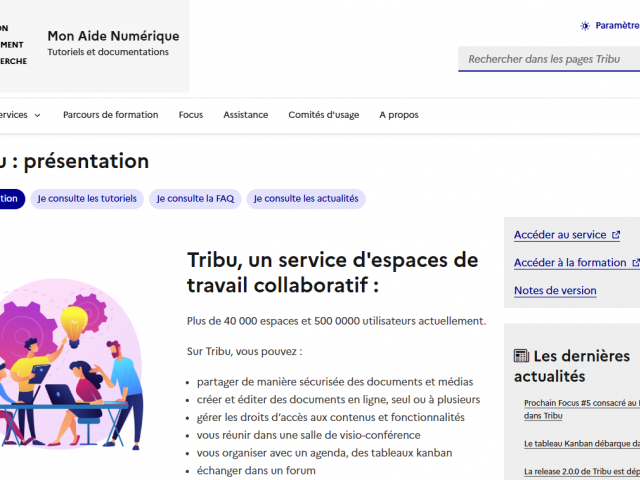Read the Le tableau Kanban débarque article
Screen dimensions: 640x480
pyautogui.click(x=581, y=443)
